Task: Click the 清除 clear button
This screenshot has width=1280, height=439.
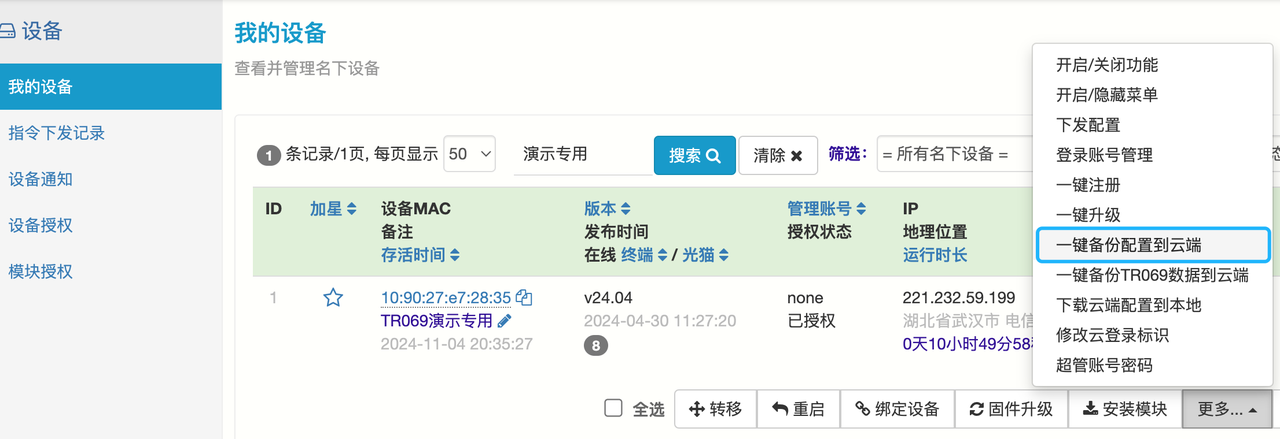Action: [x=777, y=155]
